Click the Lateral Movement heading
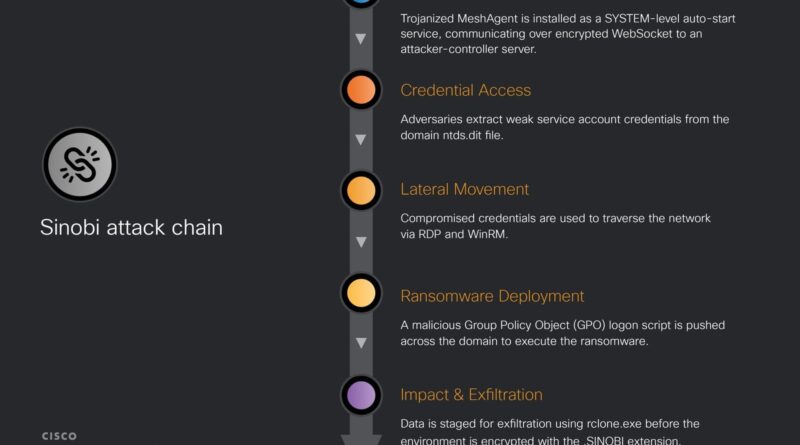The image size is (800, 445). point(464,189)
